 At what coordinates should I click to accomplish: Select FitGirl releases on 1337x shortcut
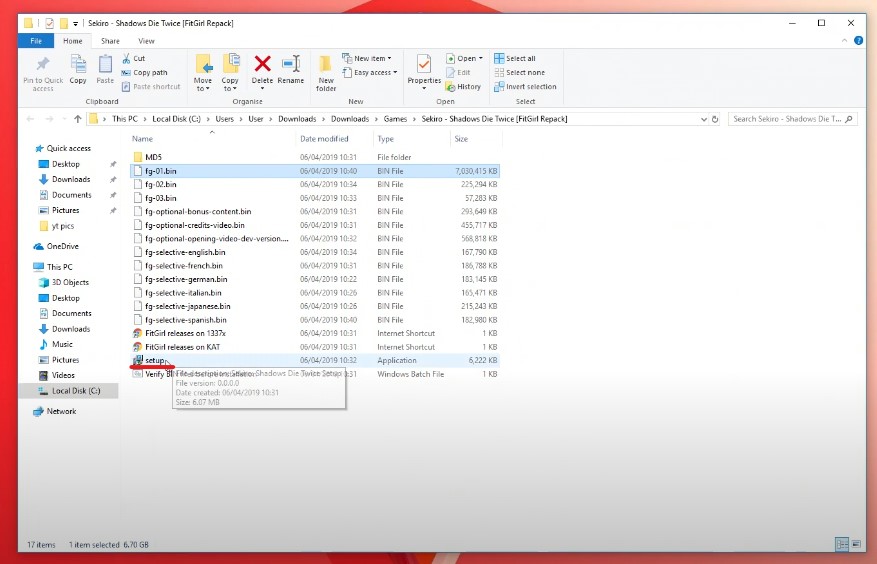[x=315, y=333]
